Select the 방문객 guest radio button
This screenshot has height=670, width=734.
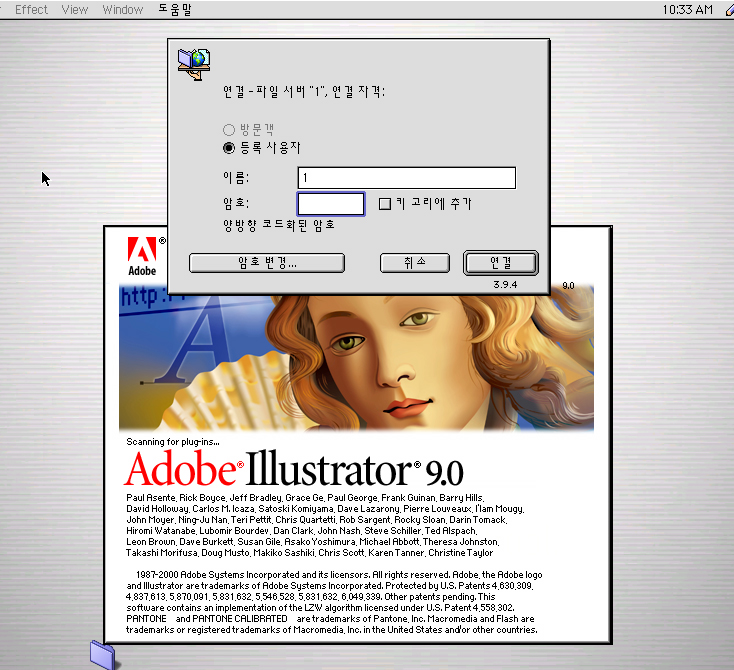[x=230, y=130]
